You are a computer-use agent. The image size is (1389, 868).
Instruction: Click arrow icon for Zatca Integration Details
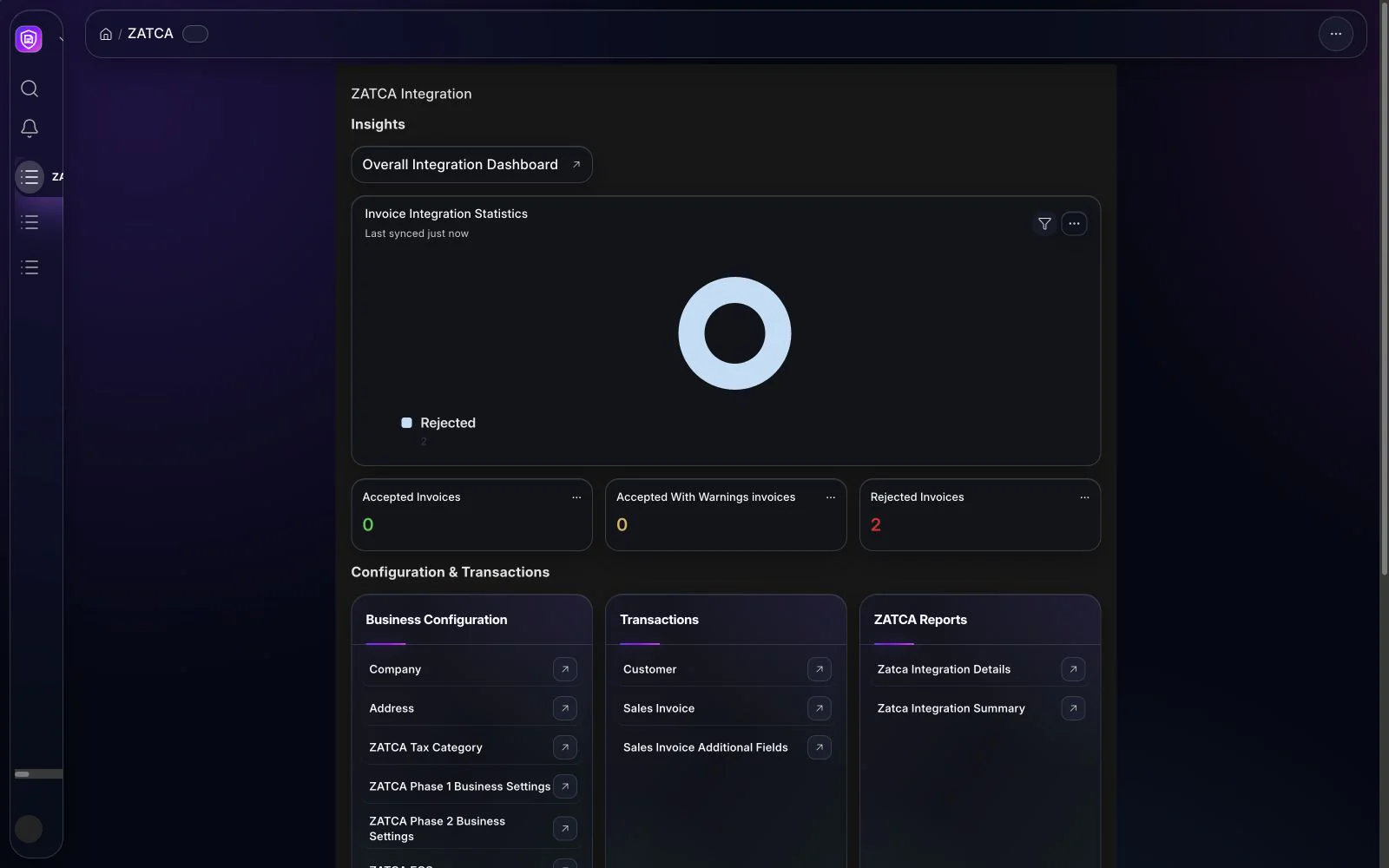click(x=1073, y=669)
